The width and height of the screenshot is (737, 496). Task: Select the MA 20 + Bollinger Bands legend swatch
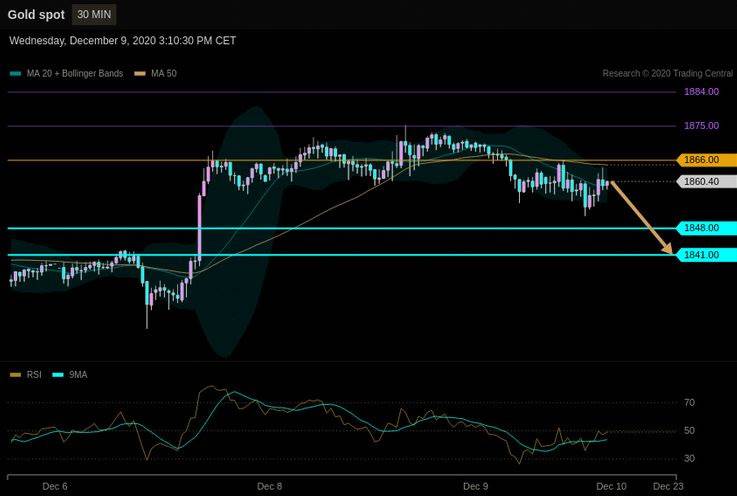(x=16, y=73)
